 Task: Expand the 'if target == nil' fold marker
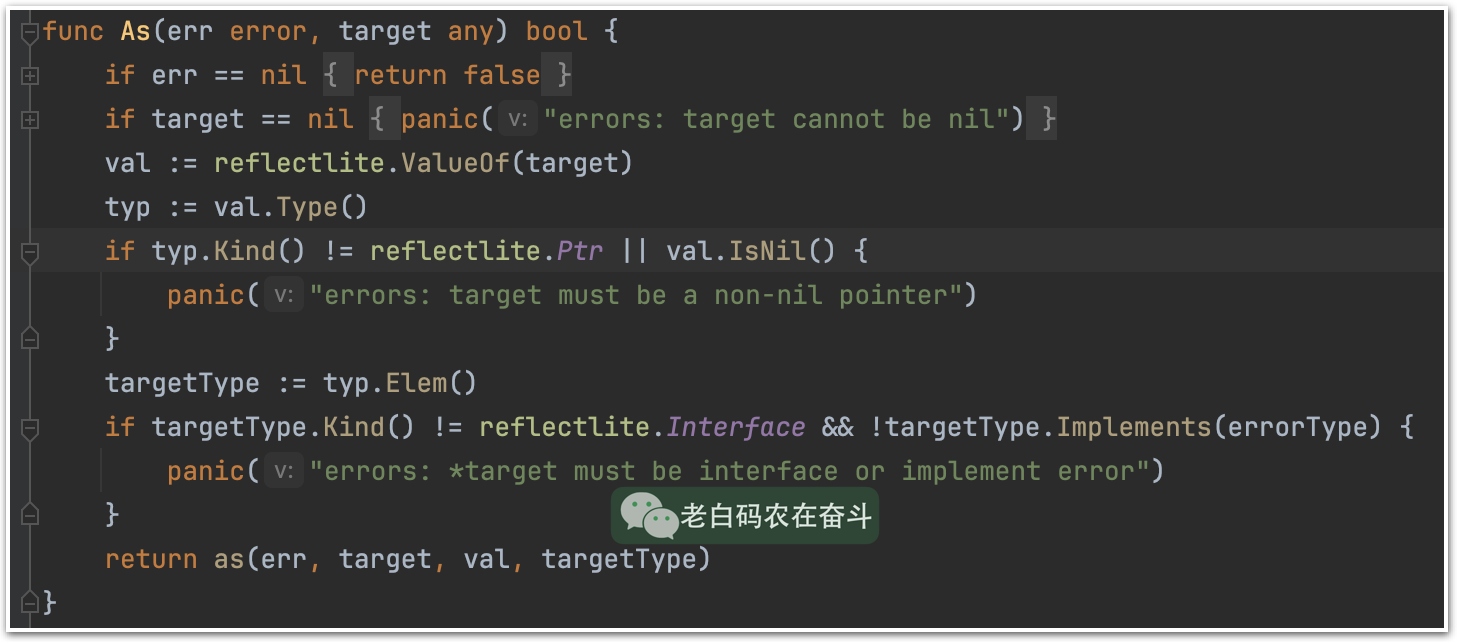(x=30, y=120)
